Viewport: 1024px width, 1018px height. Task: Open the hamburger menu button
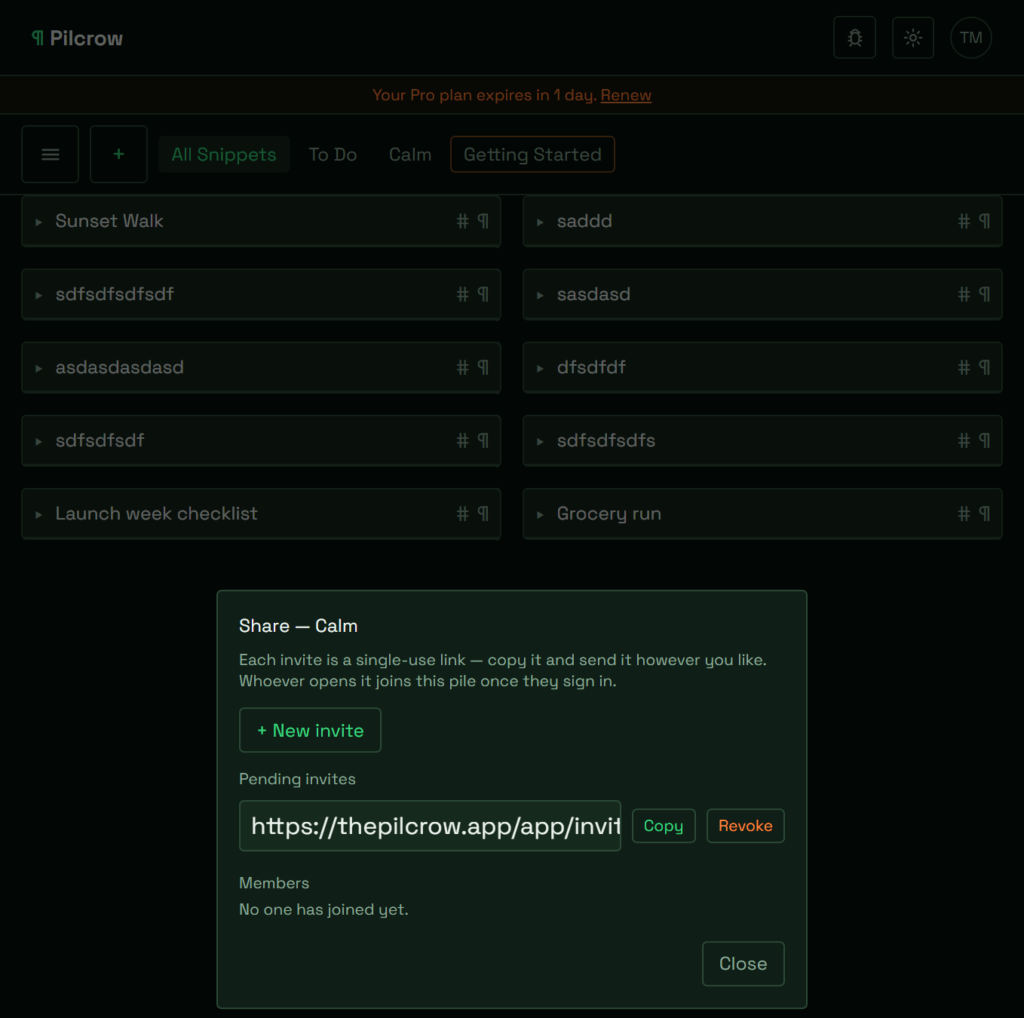(50, 154)
